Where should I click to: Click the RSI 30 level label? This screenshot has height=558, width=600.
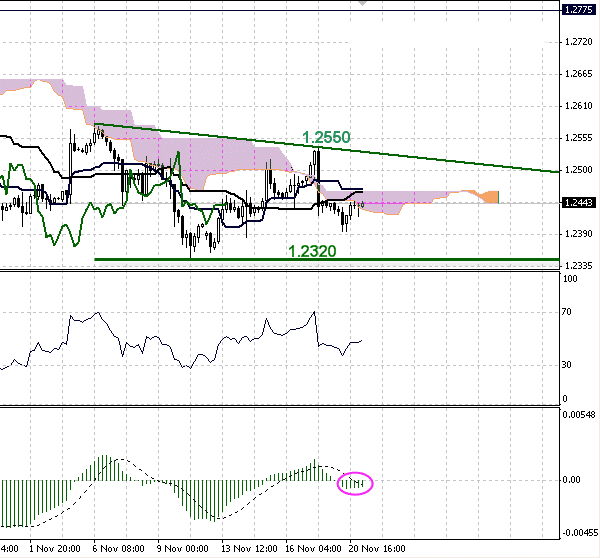pyautogui.click(x=567, y=365)
